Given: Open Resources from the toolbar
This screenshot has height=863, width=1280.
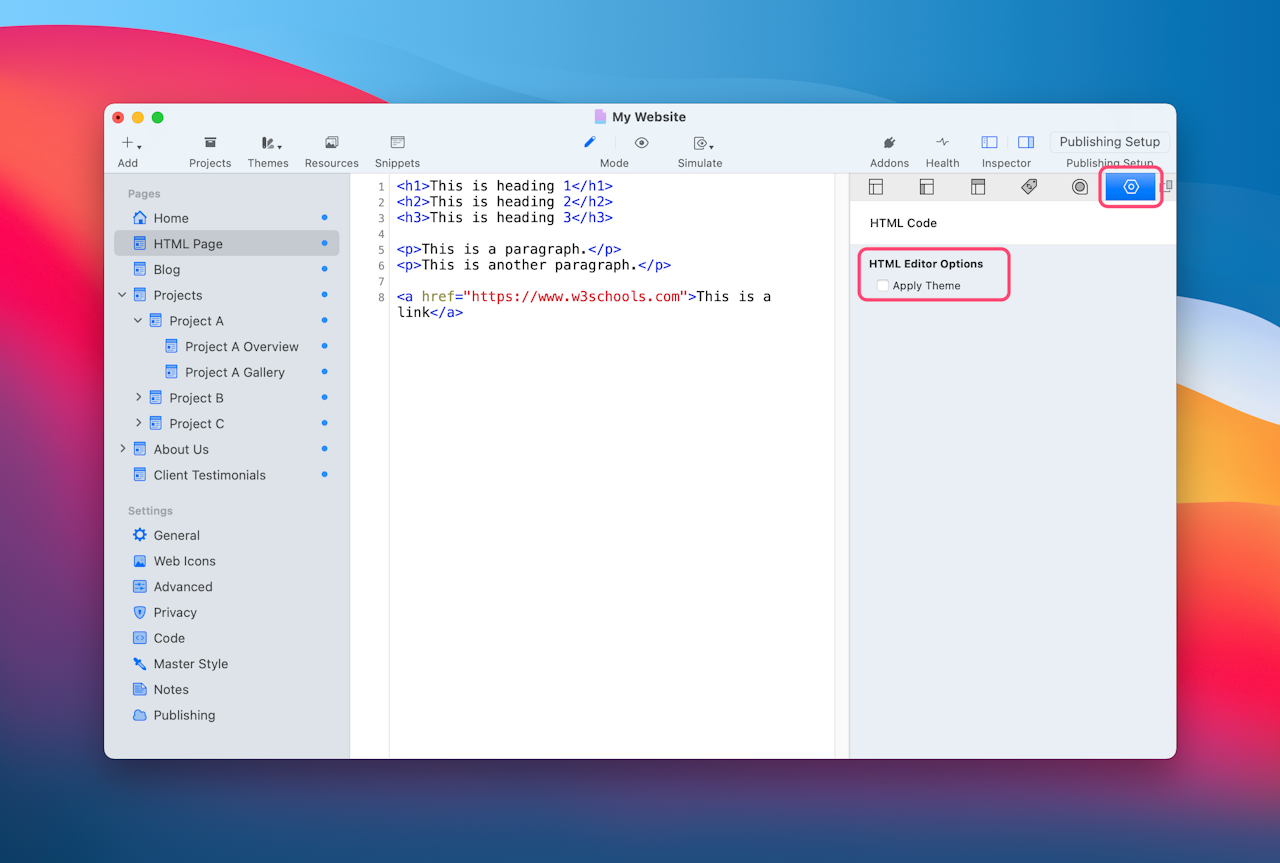Looking at the screenshot, I should (x=332, y=143).
